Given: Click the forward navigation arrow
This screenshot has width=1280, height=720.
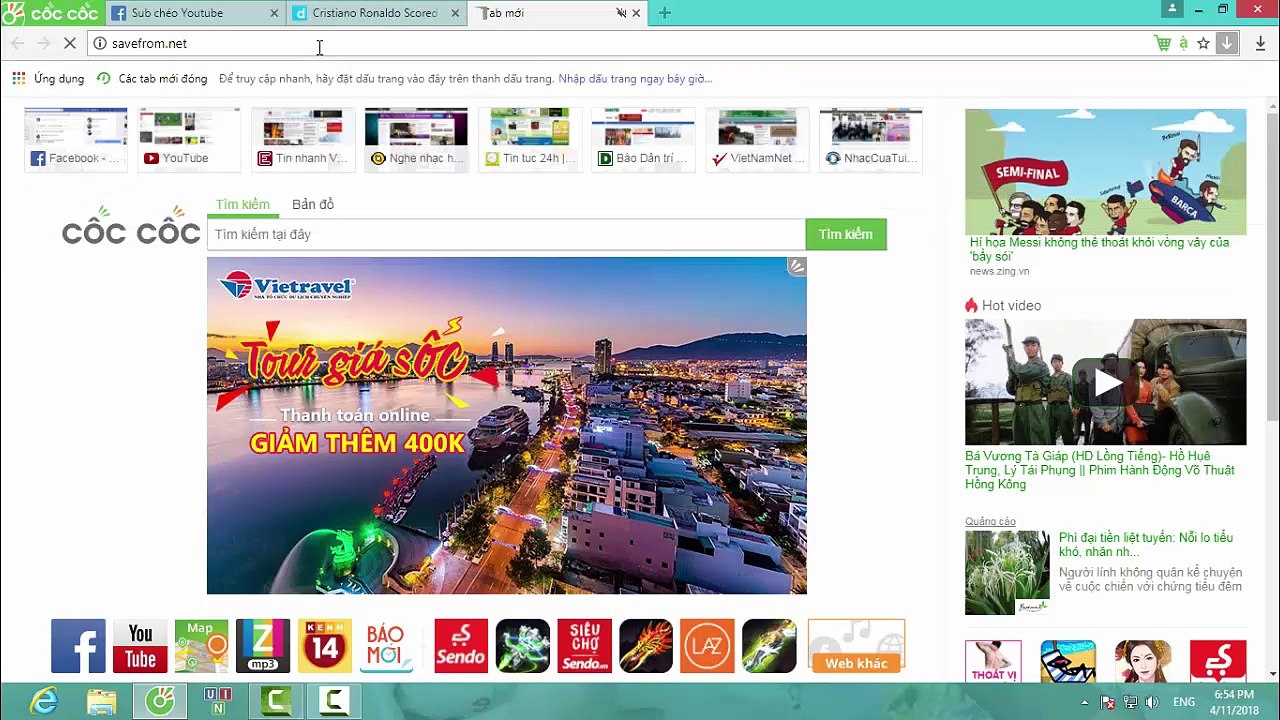Looking at the screenshot, I should click(x=43, y=43).
